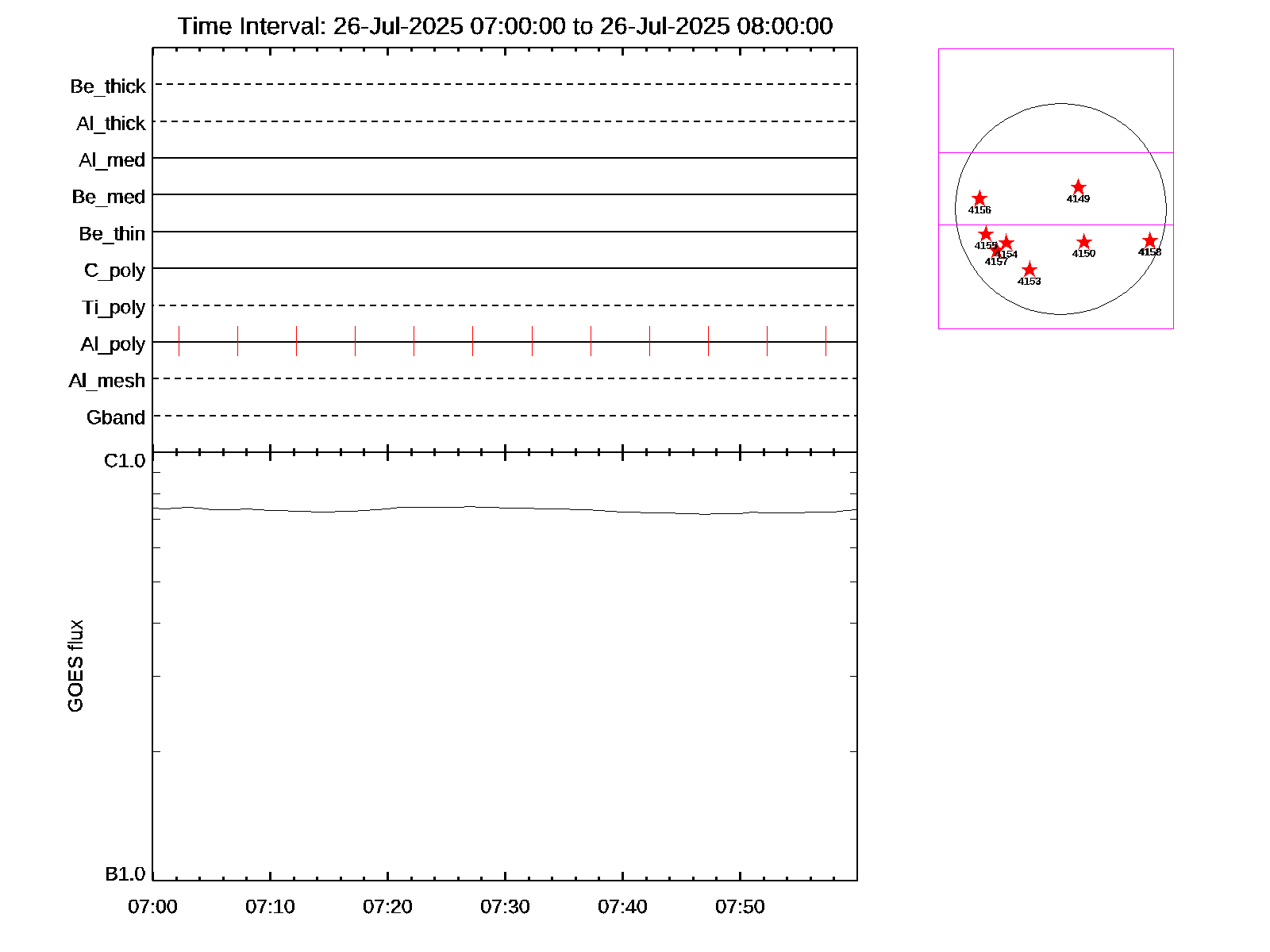Click the Al_mesh filter label
1270x952 pixels.
tap(107, 381)
